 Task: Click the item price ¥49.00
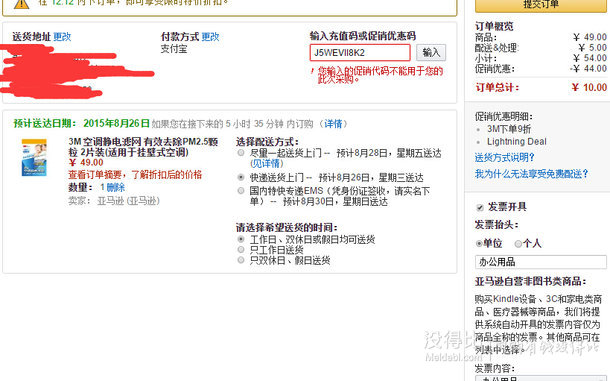(86, 162)
